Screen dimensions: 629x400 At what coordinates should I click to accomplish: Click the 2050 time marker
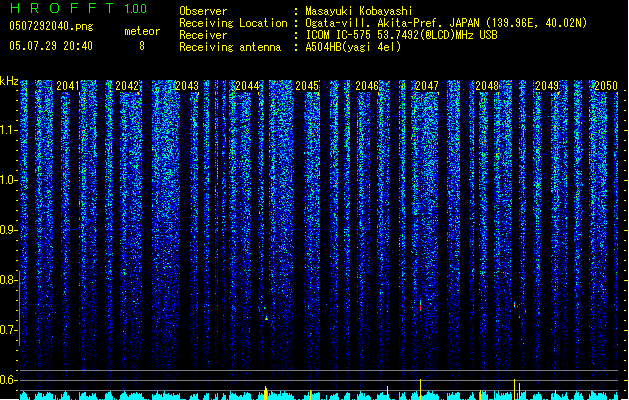click(606, 86)
